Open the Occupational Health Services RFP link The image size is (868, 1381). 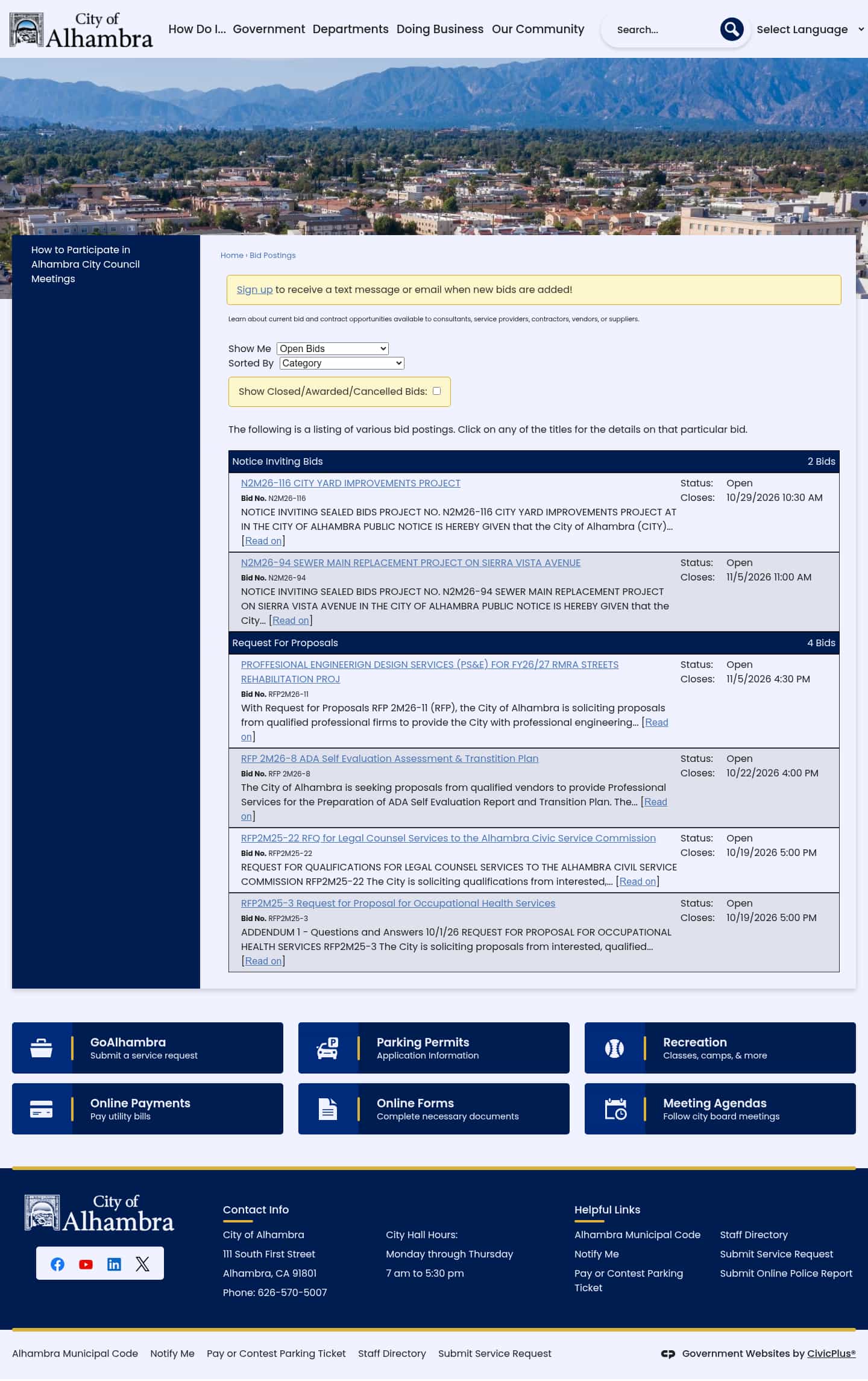(x=398, y=903)
